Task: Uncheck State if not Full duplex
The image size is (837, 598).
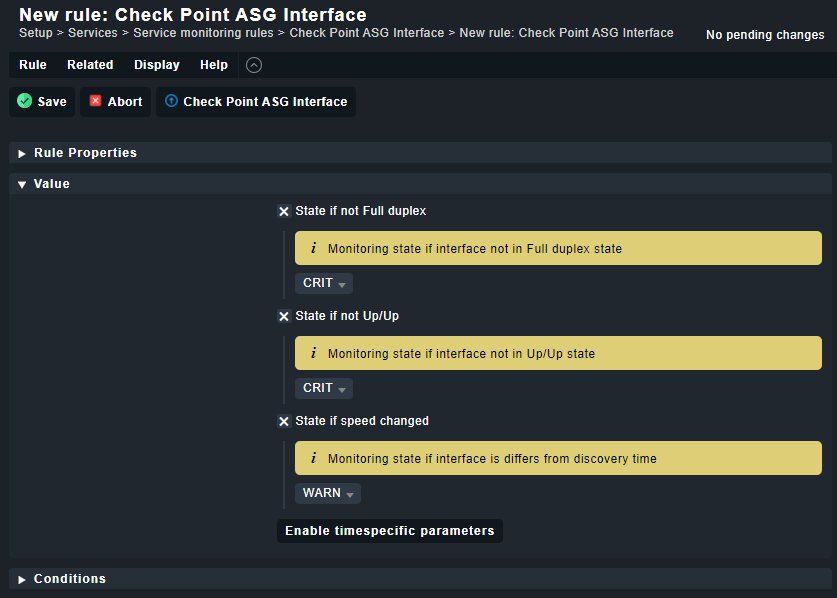Action: (x=284, y=211)
